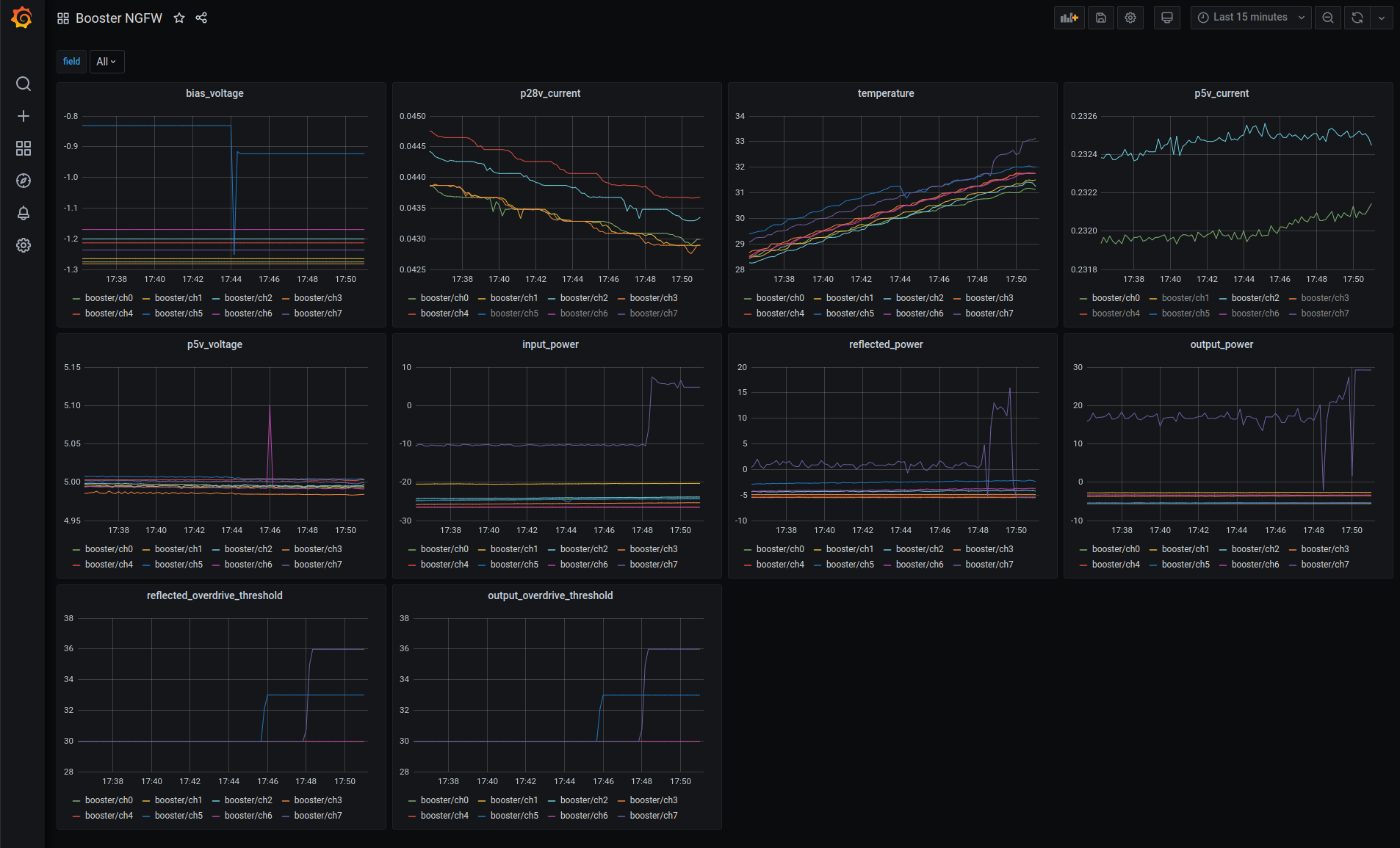Open the Configuration gear in sidebar
Image resolution: width=1400 pixels, height=848 pixels.
pyautogui.click(x=24, y=245)
